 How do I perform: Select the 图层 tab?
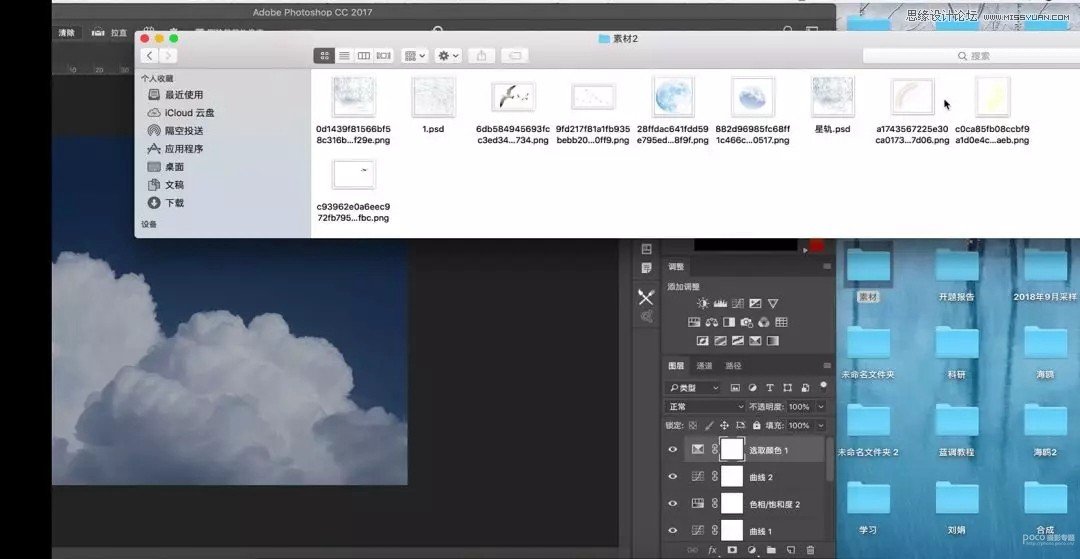pyautogui.click(x=676, y=366)
